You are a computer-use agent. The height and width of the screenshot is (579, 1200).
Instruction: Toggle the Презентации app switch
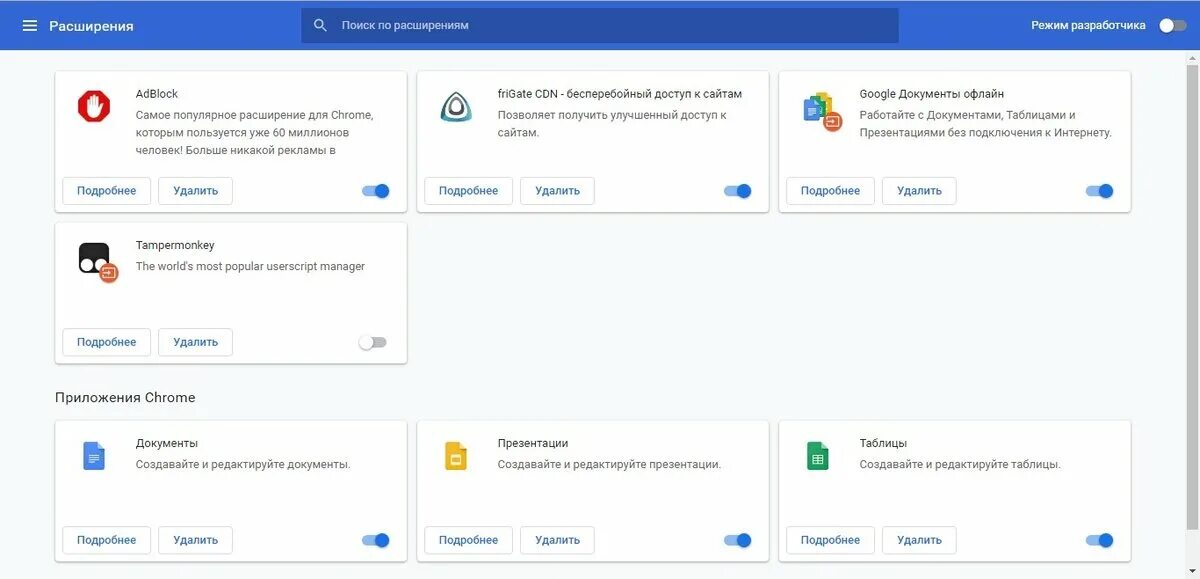[737, 540]
